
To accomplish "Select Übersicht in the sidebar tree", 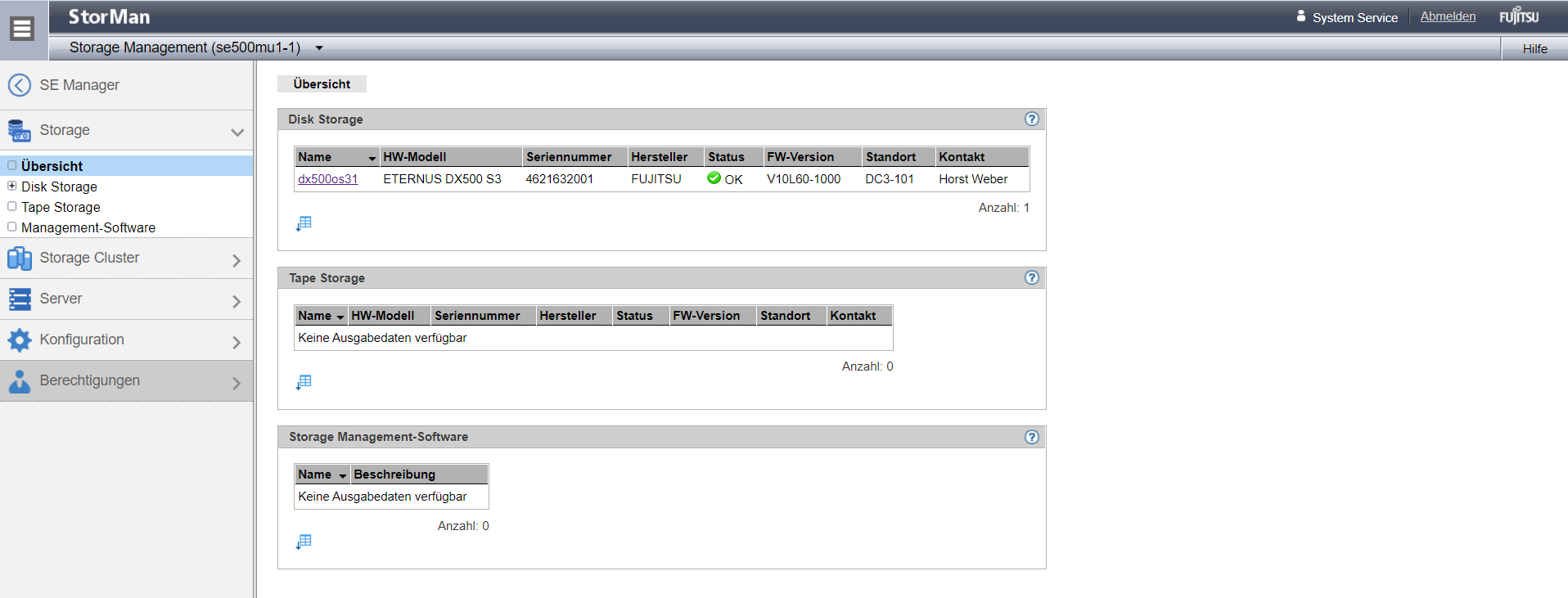I will point(52,166).
